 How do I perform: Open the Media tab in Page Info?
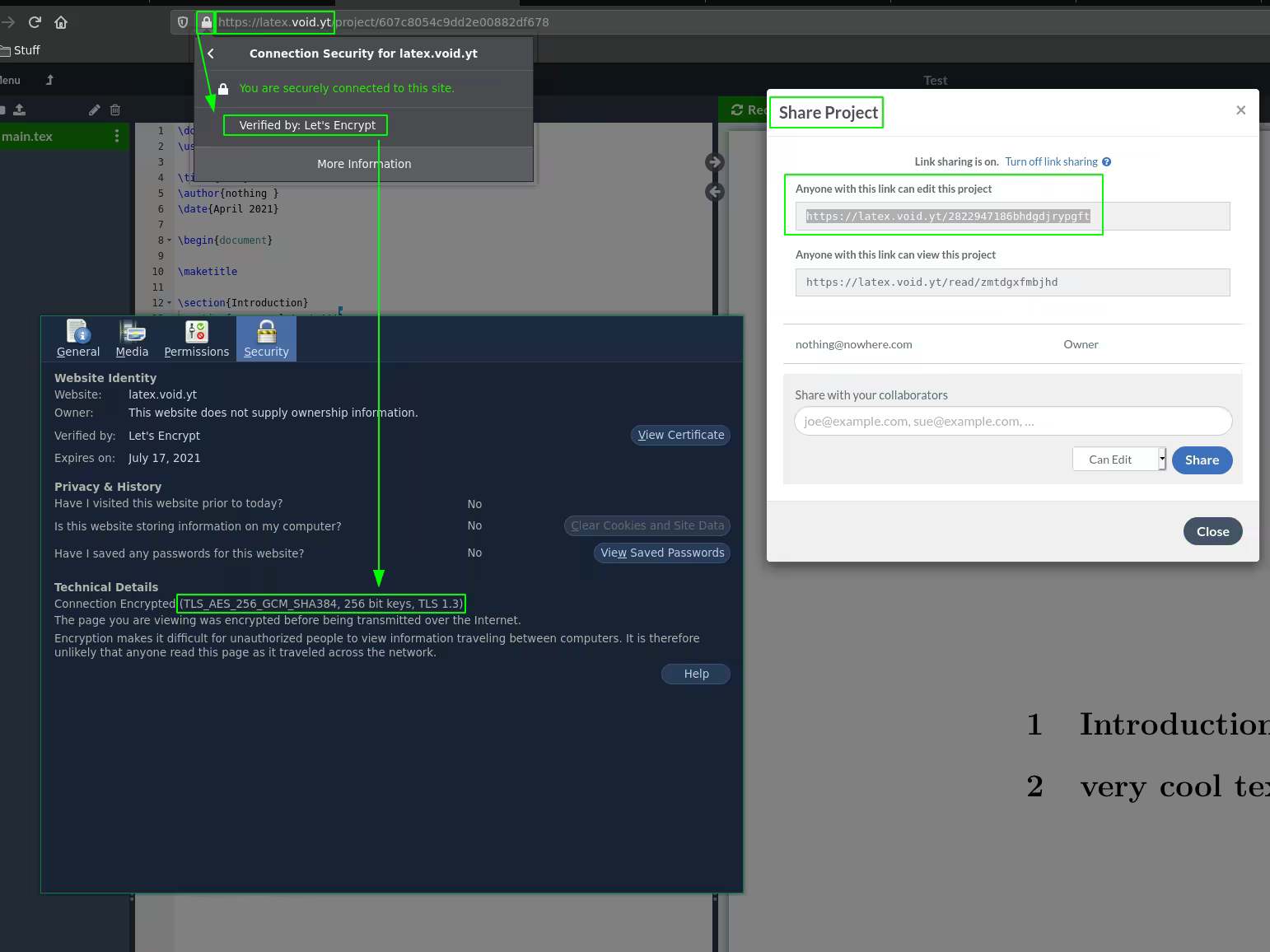[132, 338]
